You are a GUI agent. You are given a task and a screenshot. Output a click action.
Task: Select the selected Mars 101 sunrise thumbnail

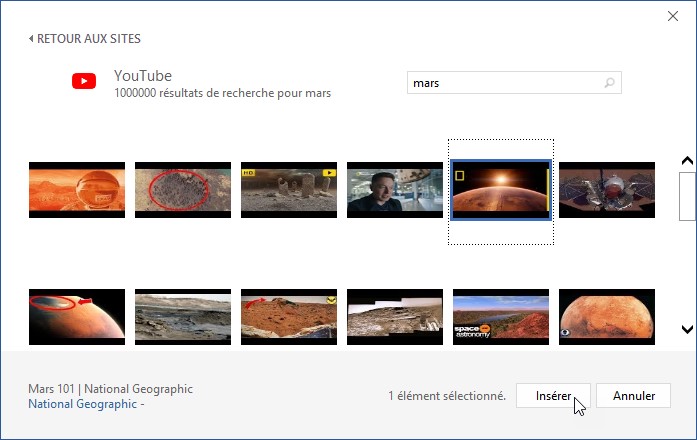pos(500,190)
